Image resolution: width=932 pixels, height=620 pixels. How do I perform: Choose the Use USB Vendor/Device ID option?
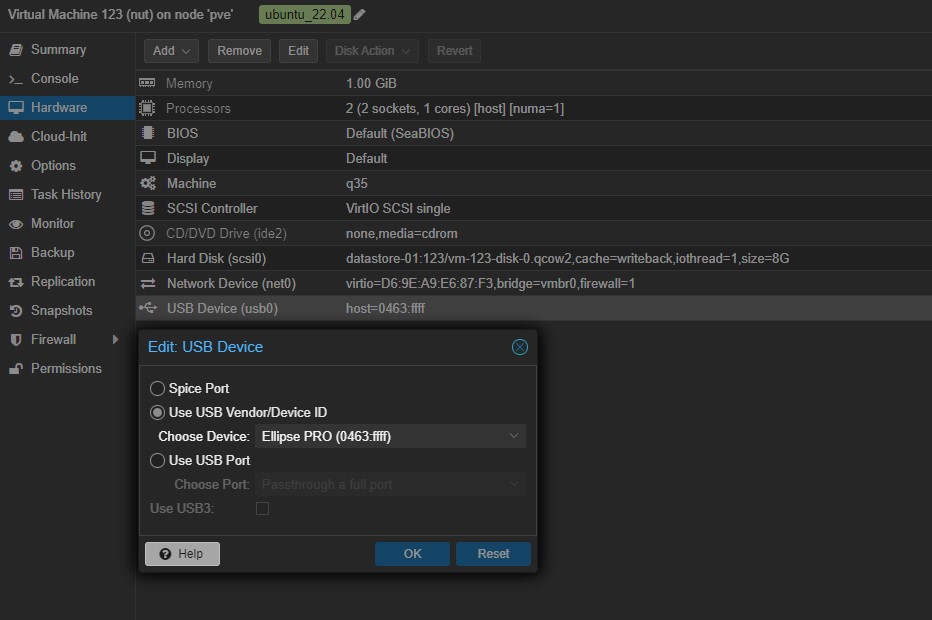(157, 412)
